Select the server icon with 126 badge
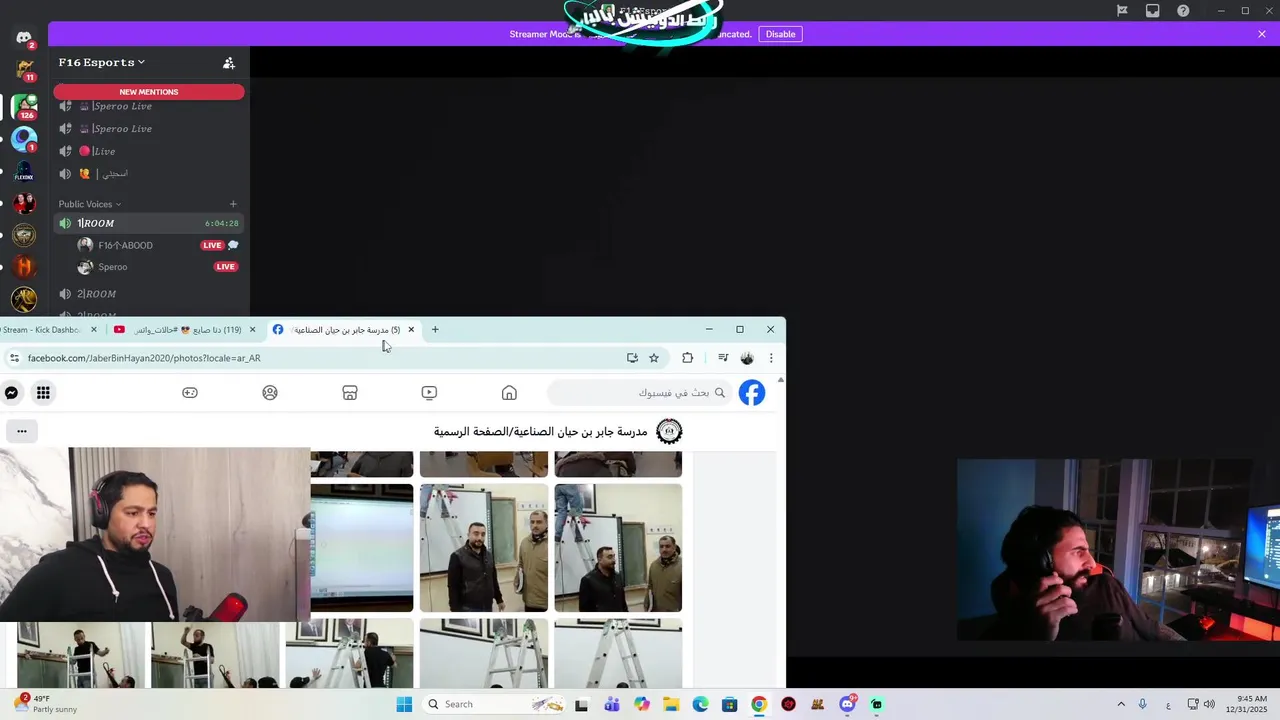This screenshot has height=720, width=1280. point(24,106)
